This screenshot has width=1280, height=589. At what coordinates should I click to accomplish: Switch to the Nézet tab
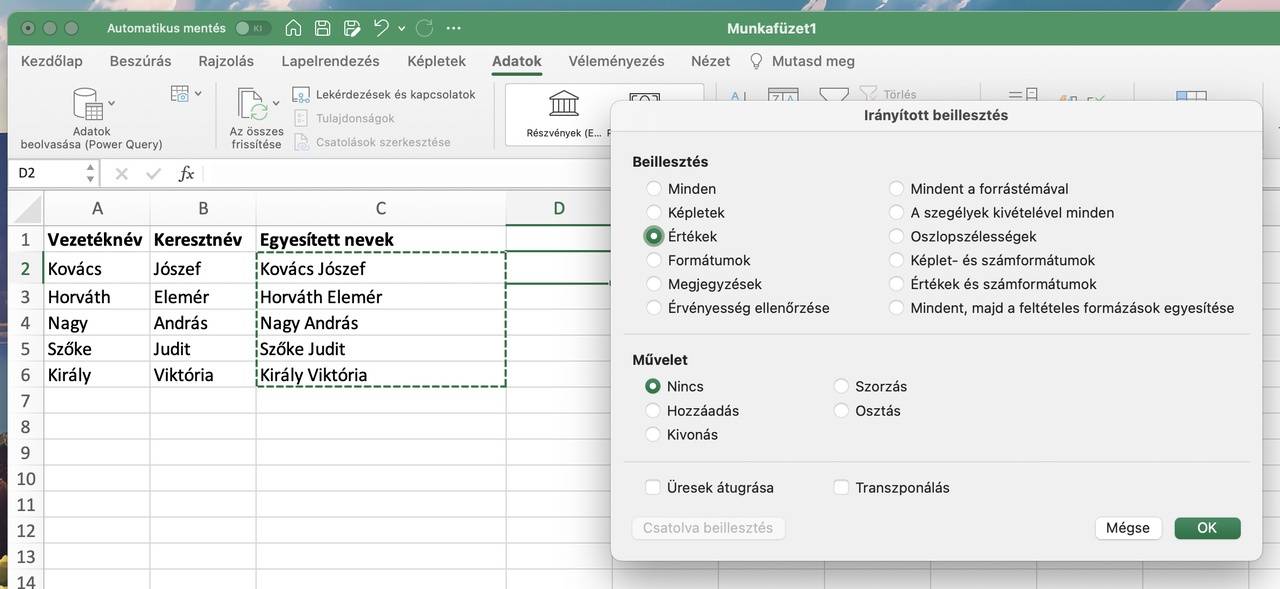point(710,61)
